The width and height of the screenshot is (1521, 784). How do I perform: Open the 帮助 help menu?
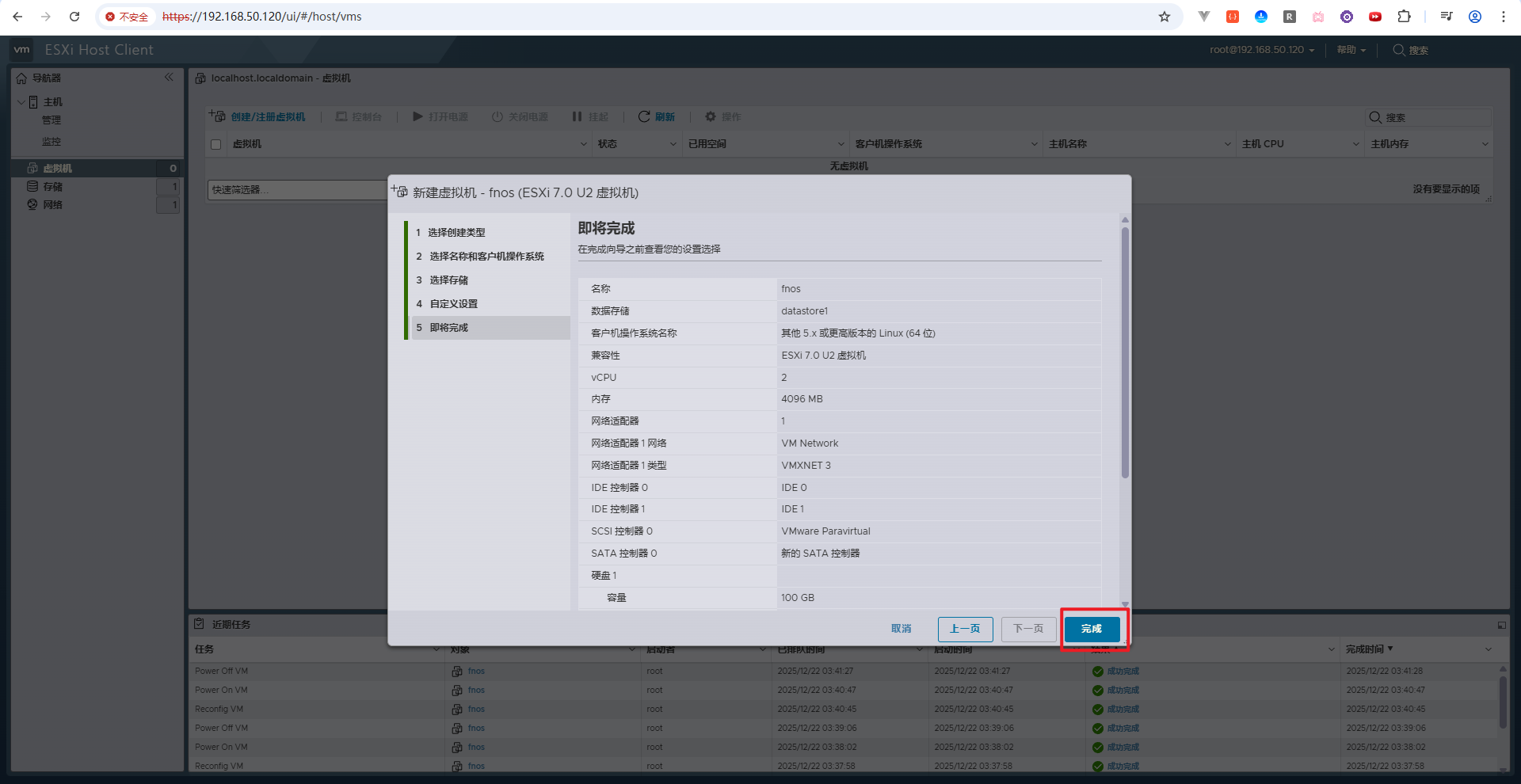[1351, 50]
